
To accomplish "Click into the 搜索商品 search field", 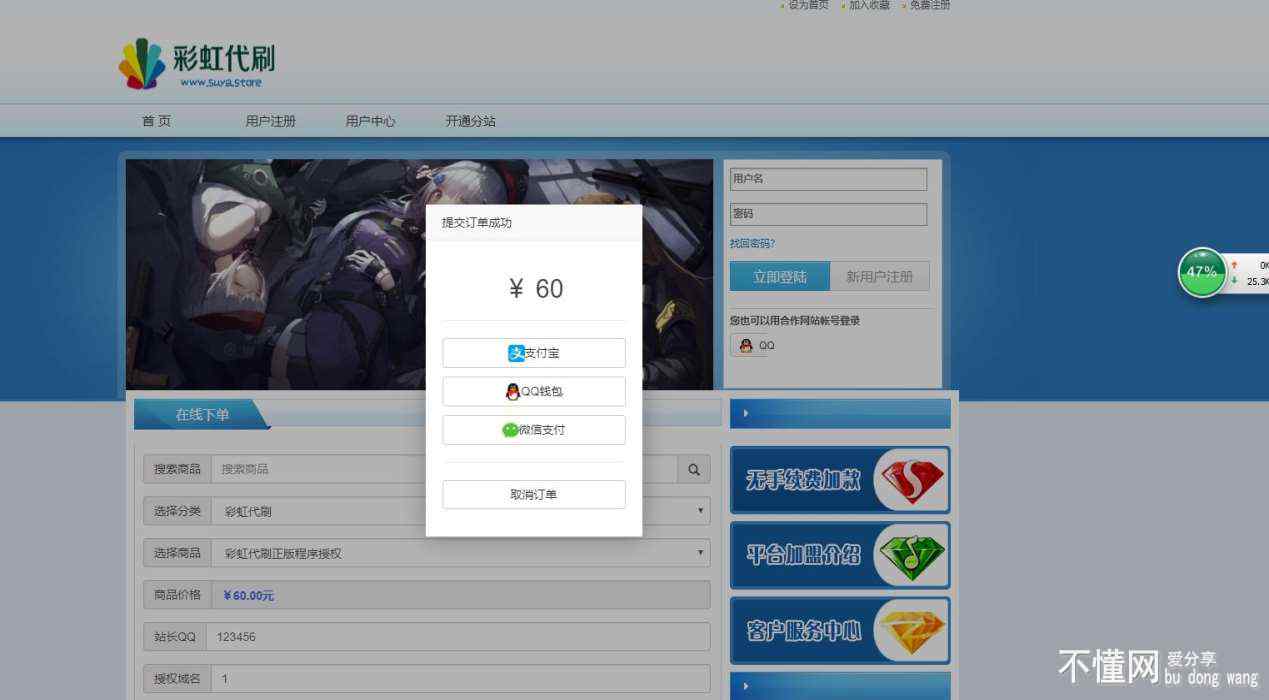I will click(x=445, y=469).
